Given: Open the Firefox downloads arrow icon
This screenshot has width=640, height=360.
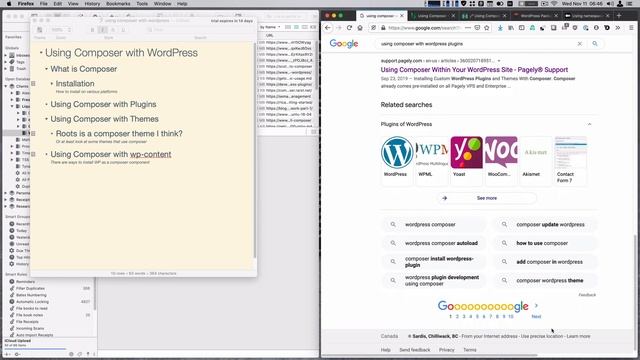Looking at the screenshot, I should coord(500,28).
